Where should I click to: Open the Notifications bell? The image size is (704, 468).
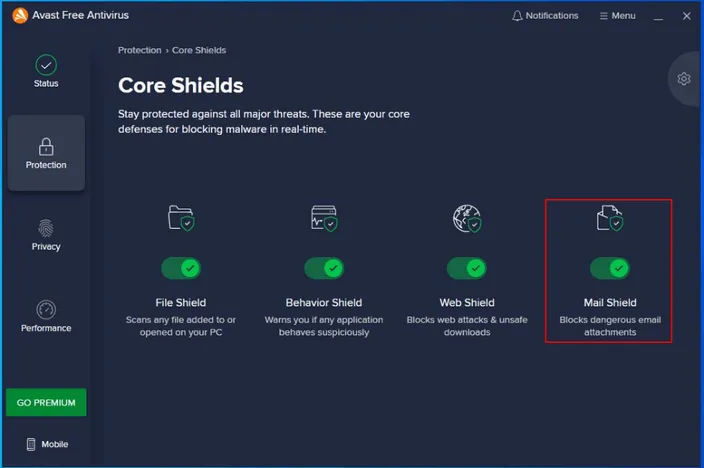pyautogui.click(x=545, y=16)
